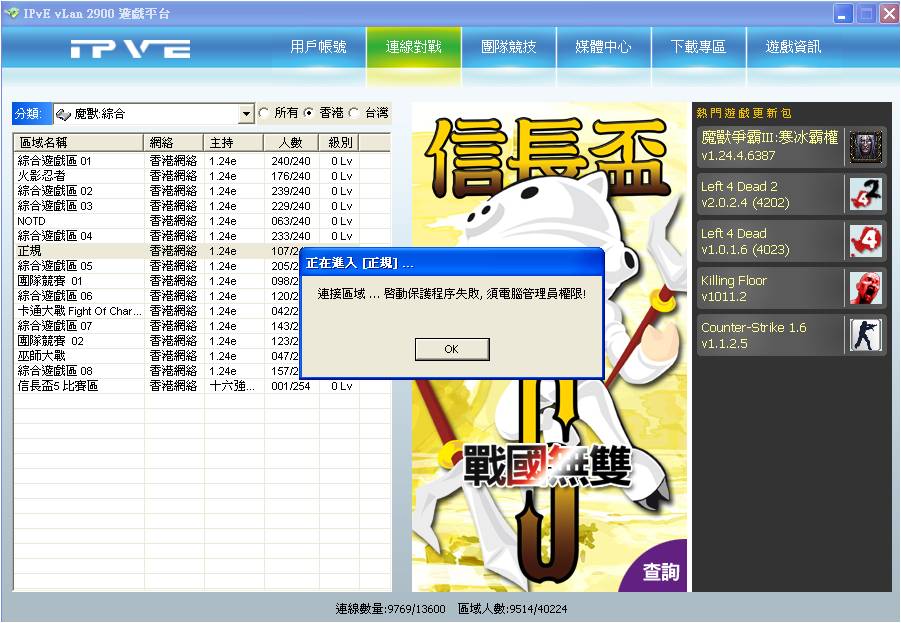Select the 綜合遊戲區 05 row
The width and height of the screenshot is (901, 623).
(x=156, y=266)
